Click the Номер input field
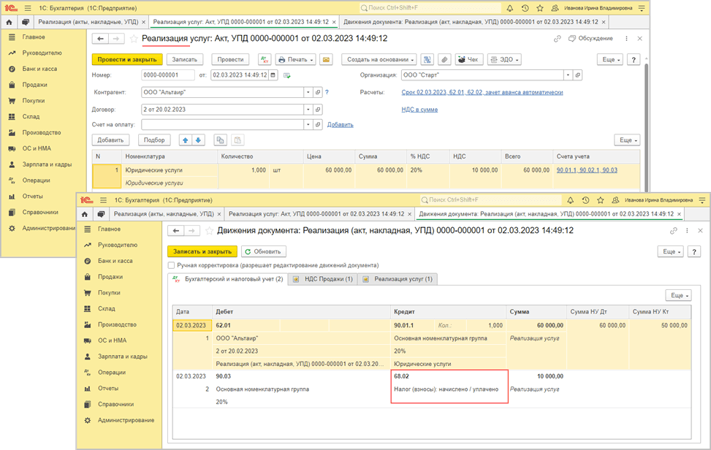 click(x=167, y=75)
